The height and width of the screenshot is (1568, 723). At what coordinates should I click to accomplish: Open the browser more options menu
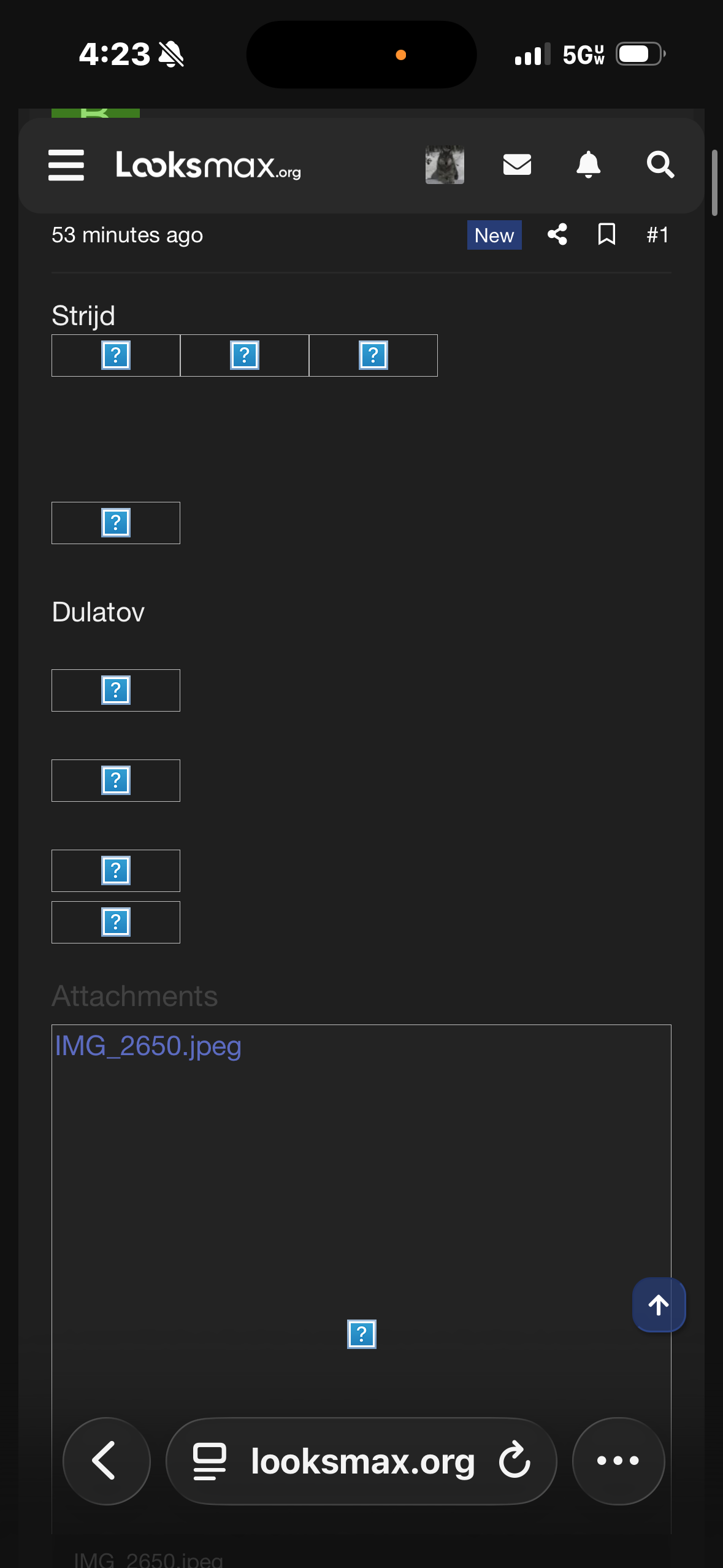(x=618, y=1461)
